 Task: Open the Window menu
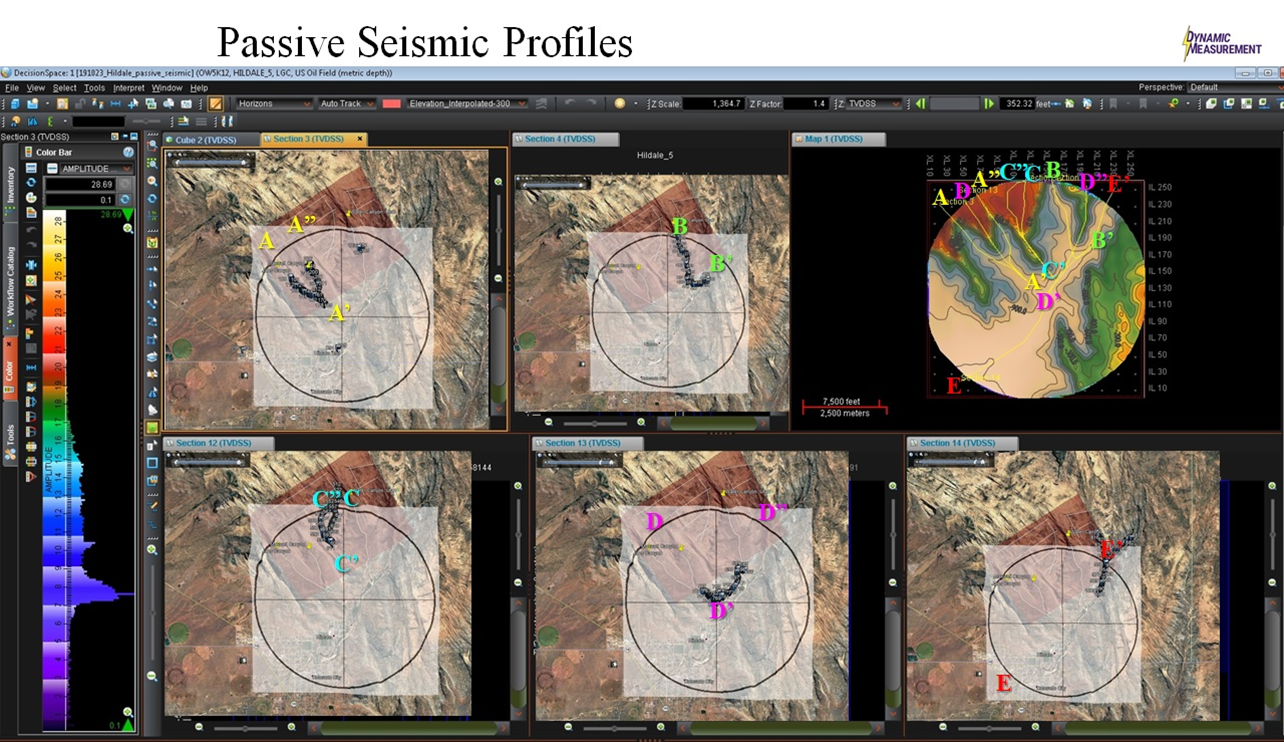tap(167, 88)
